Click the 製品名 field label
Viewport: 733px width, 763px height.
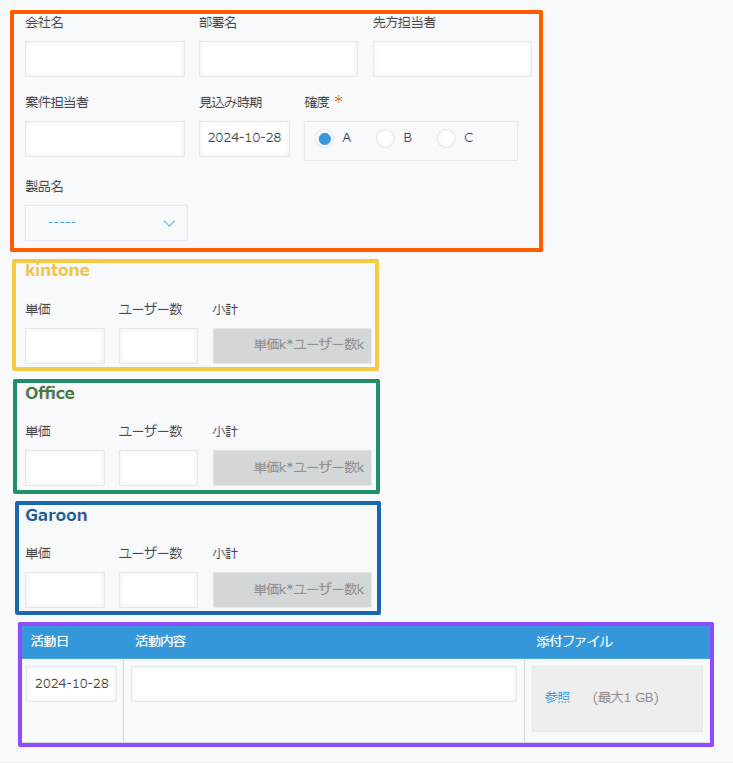pos(44,186)
